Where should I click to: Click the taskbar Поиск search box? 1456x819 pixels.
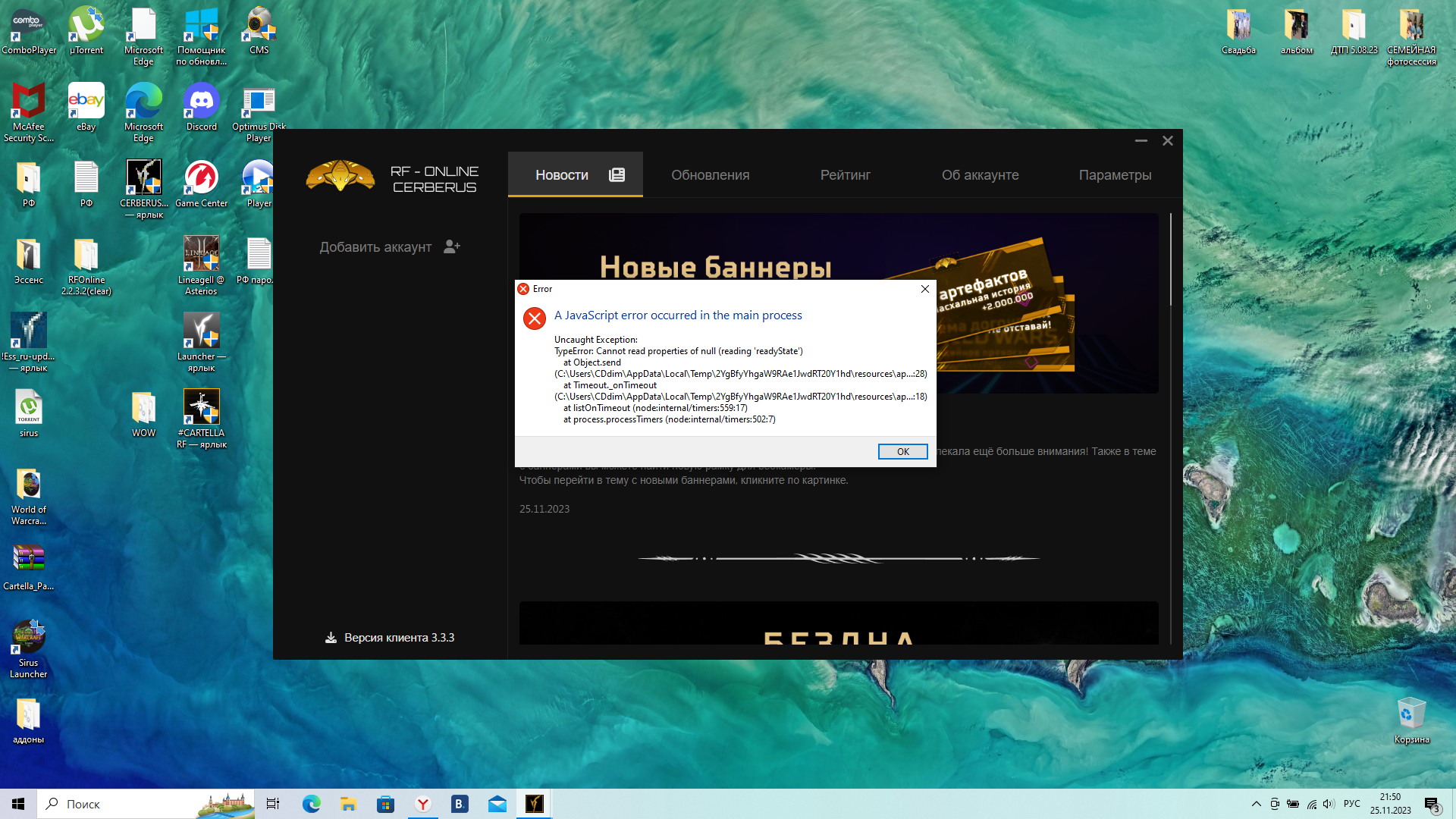tap(146, 804)
